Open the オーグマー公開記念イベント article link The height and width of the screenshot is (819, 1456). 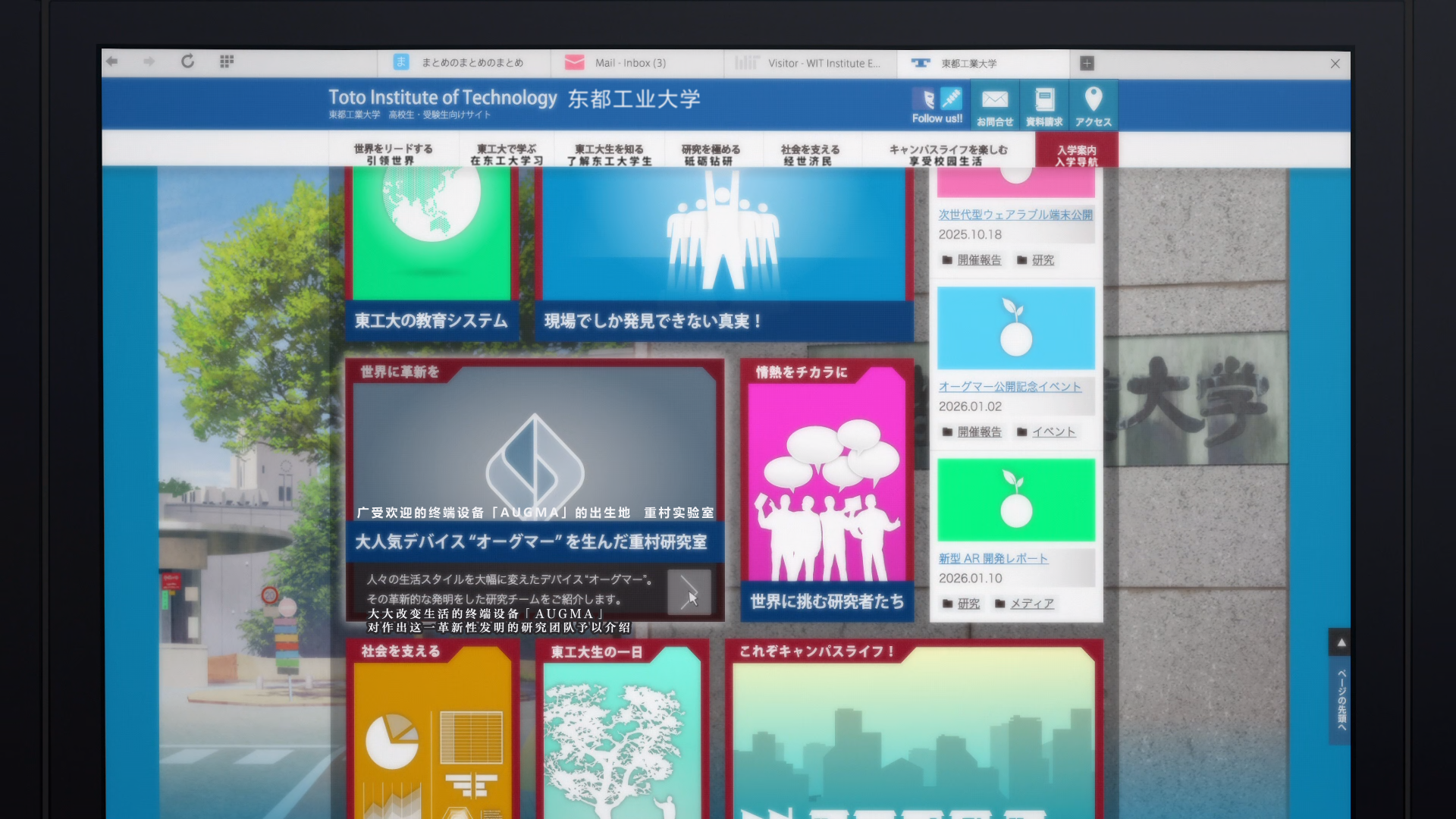point(1011,387)
